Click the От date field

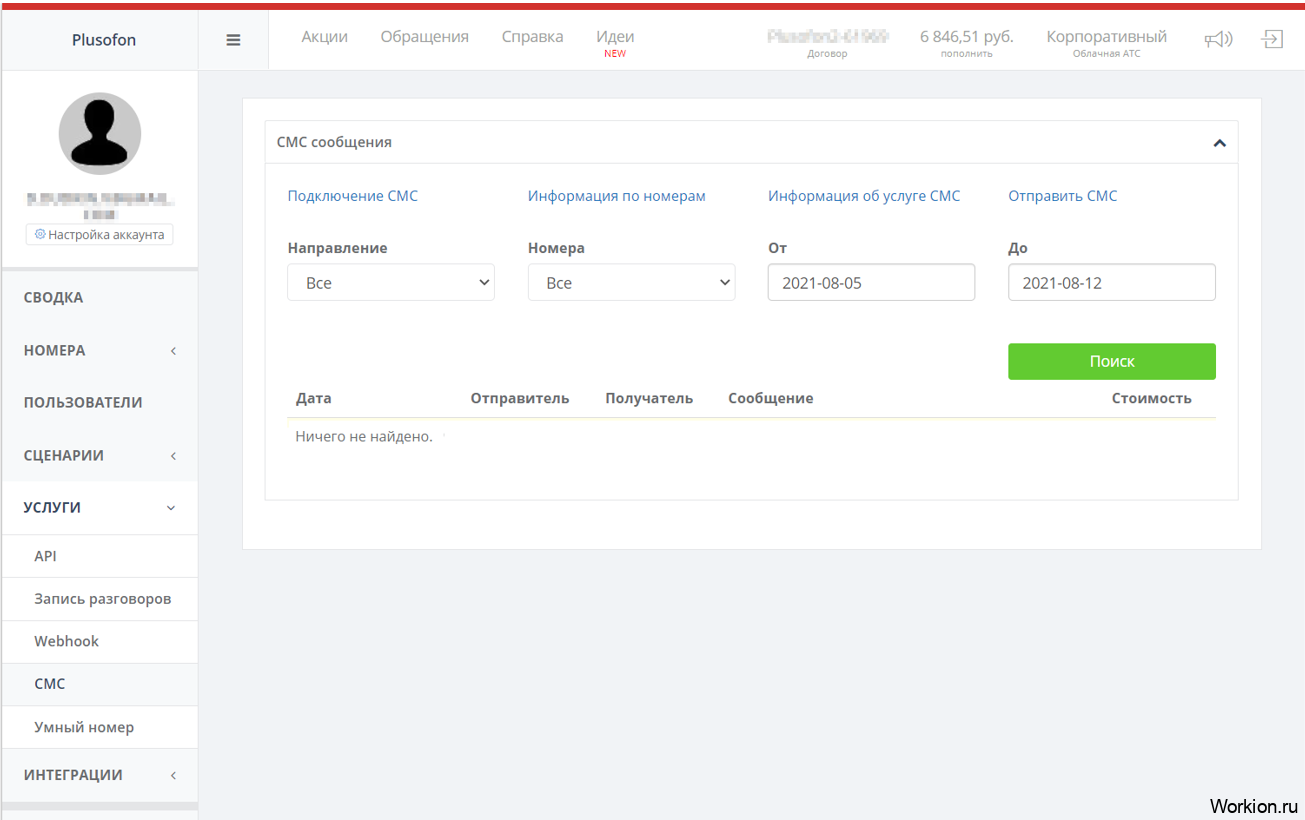872,283
